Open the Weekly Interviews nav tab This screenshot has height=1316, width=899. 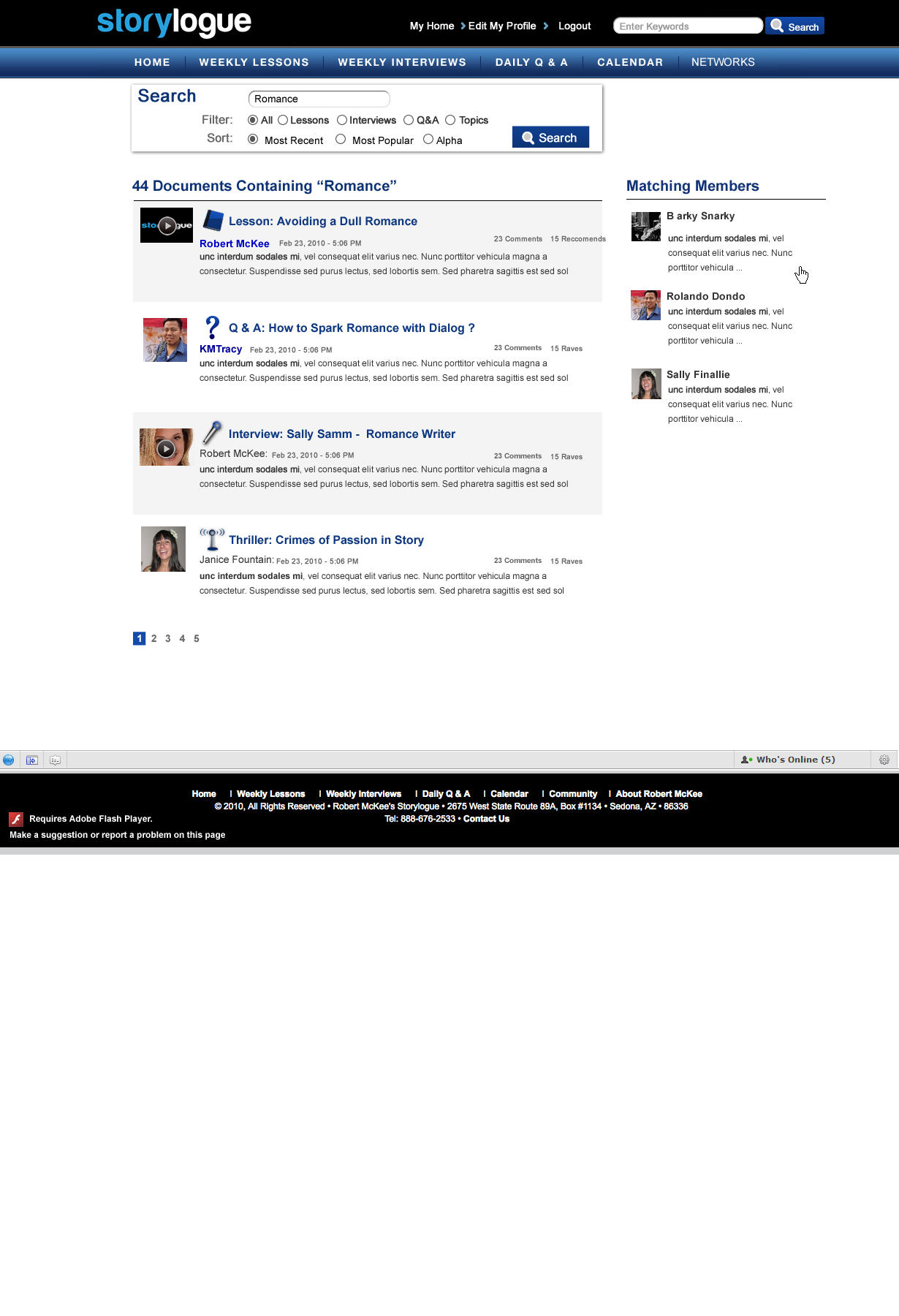[x=401, y=62]
